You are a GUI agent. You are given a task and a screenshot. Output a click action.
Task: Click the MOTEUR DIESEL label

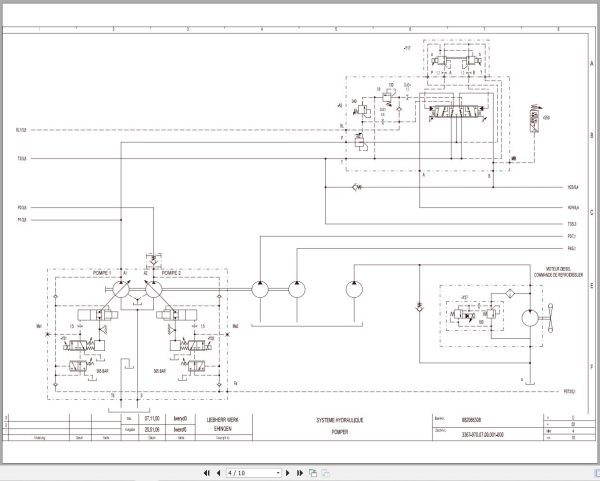(558, 269)
